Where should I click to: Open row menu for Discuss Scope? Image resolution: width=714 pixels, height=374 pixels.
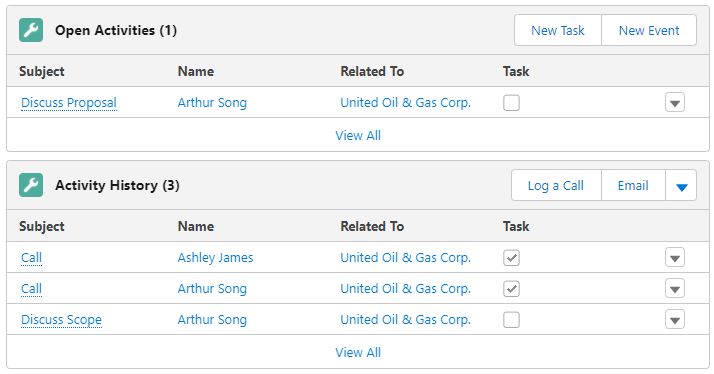[674, 319]
